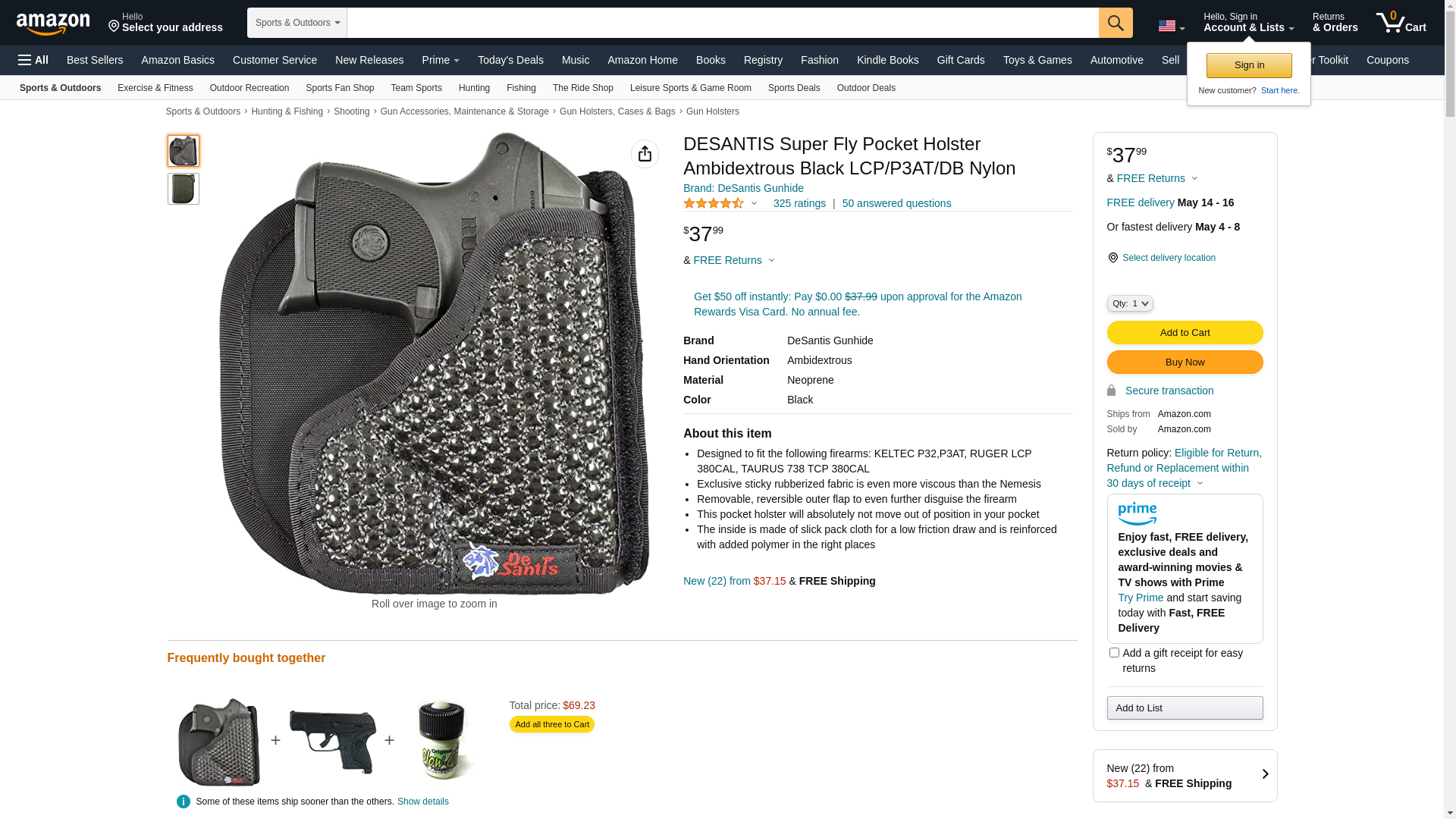The image size is (1456, 819).
Task: Expand the Sports & Outdoors search category dropdown
Action: click(297, 23)
